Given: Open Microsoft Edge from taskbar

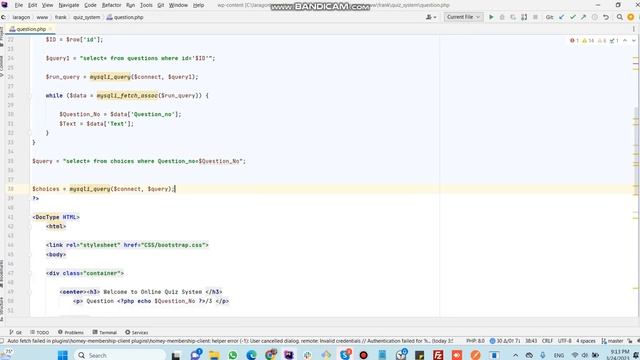Looking at the screenshot, I should click(x=251, y=355).
